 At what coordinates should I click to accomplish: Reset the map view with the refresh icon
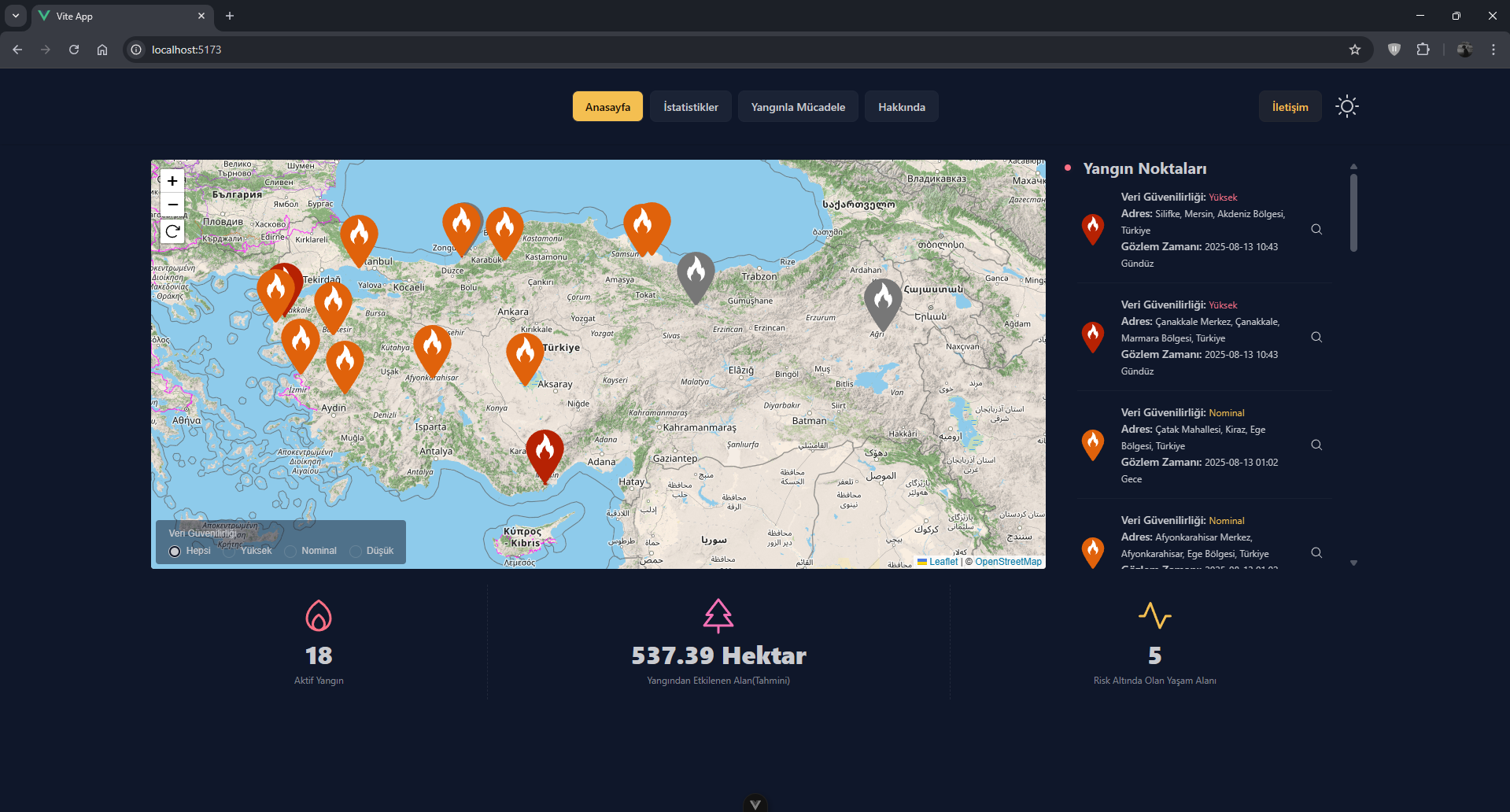click(172, 231)
